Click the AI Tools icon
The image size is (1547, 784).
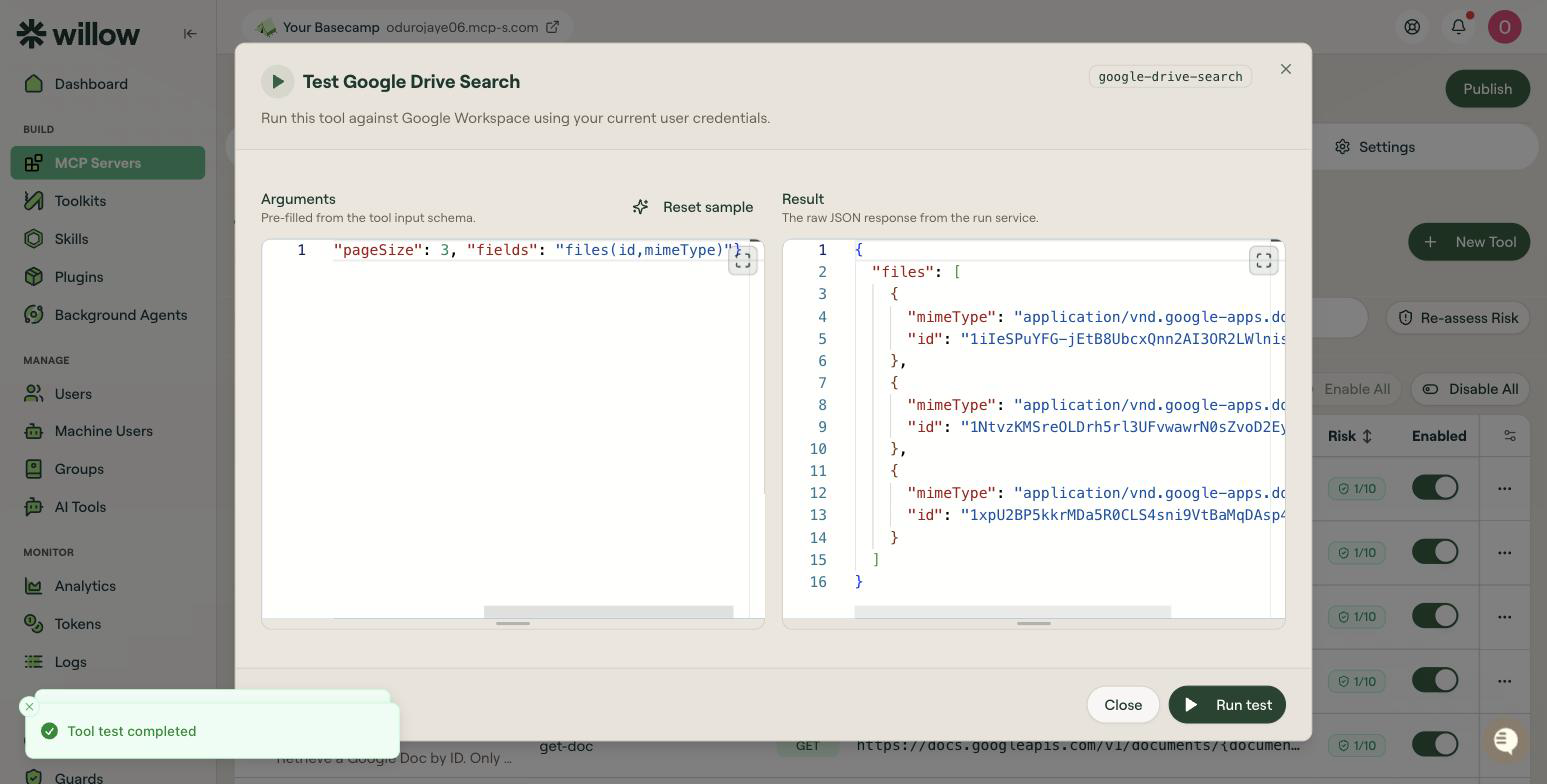pyautogui.click(x=34, y=507)
